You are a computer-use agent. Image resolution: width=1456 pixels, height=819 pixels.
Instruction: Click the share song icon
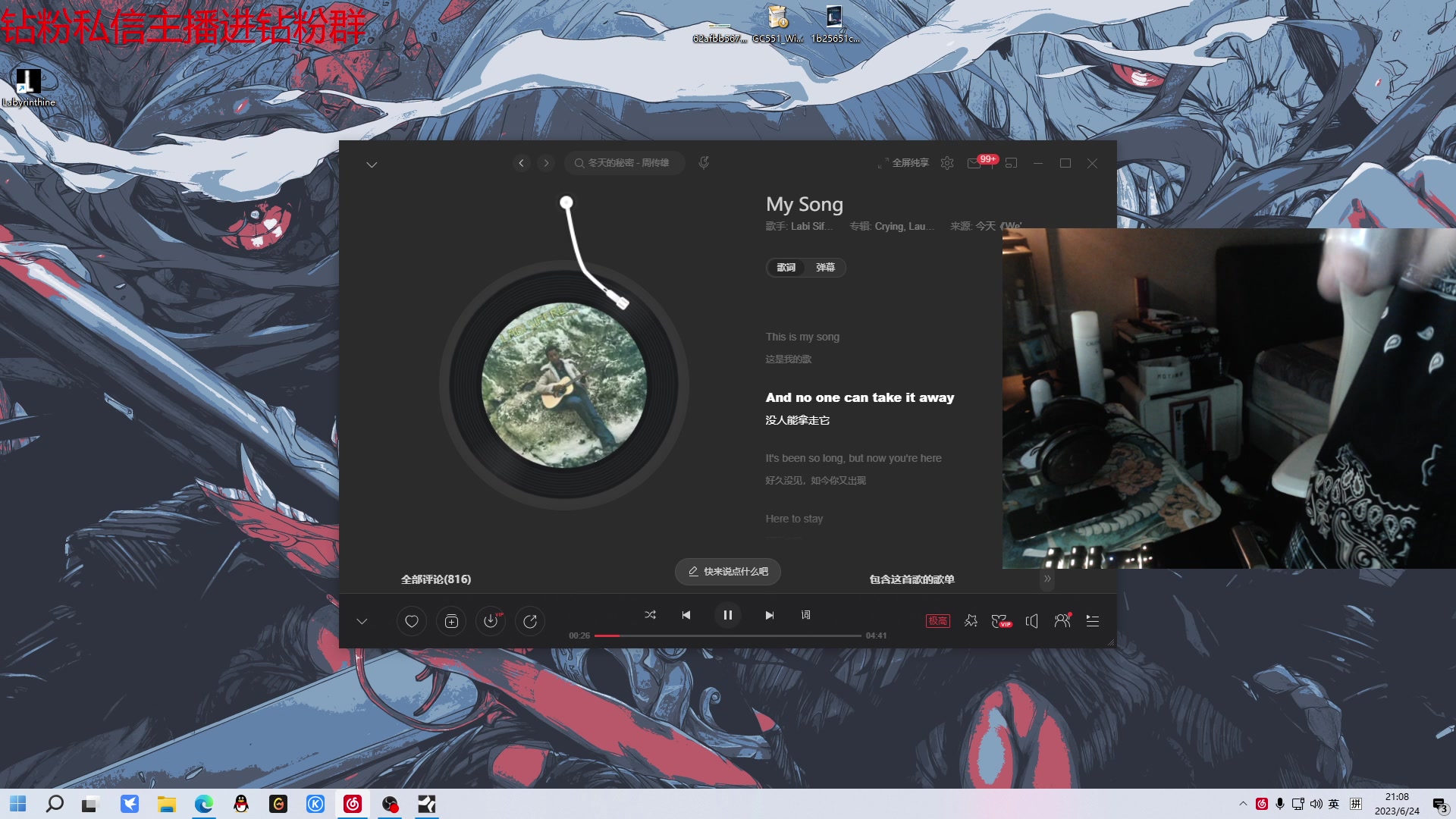[x=530, y=622]
